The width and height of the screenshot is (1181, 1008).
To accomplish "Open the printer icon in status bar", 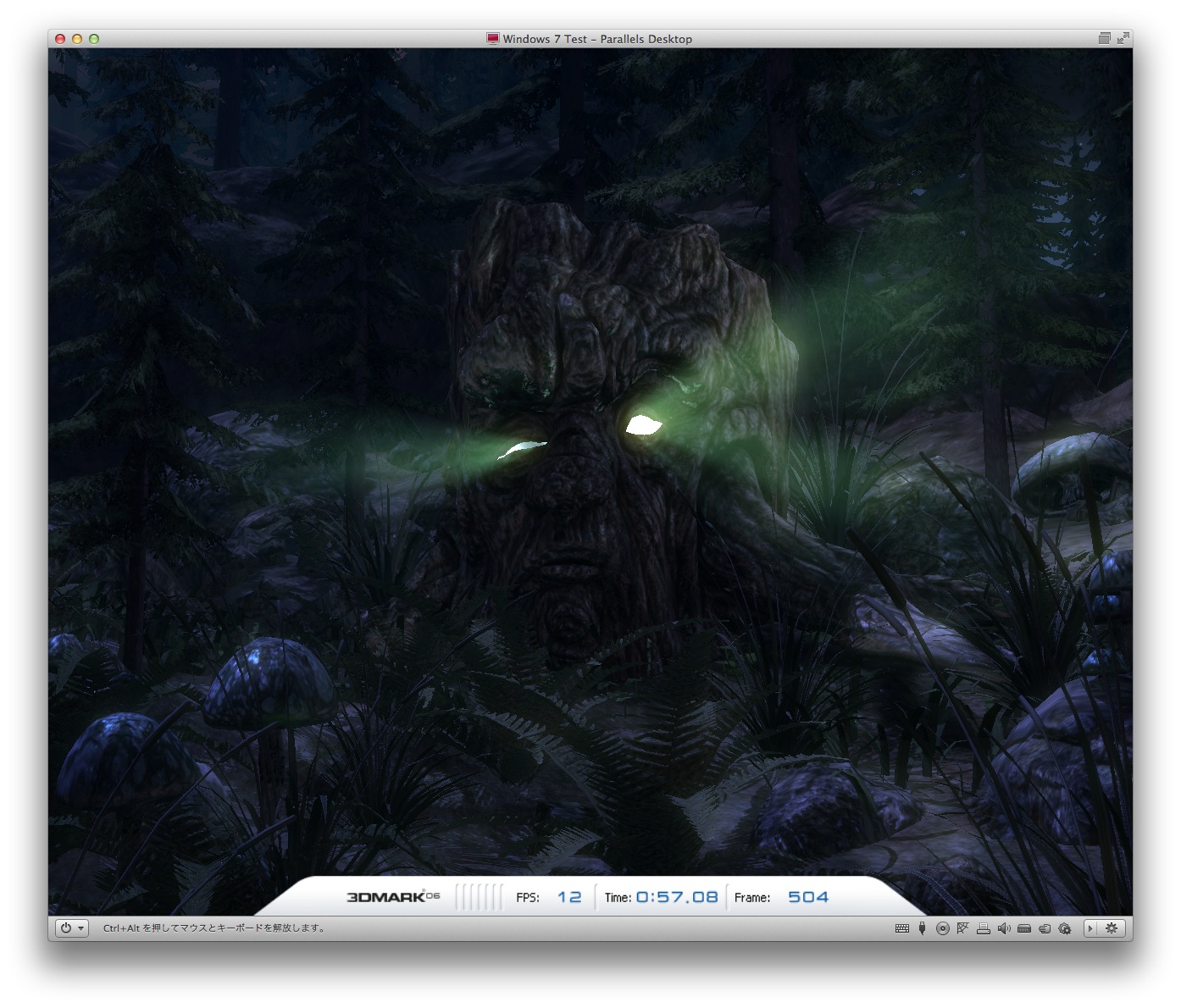I will pyautogui.click(x=984, y=928).
